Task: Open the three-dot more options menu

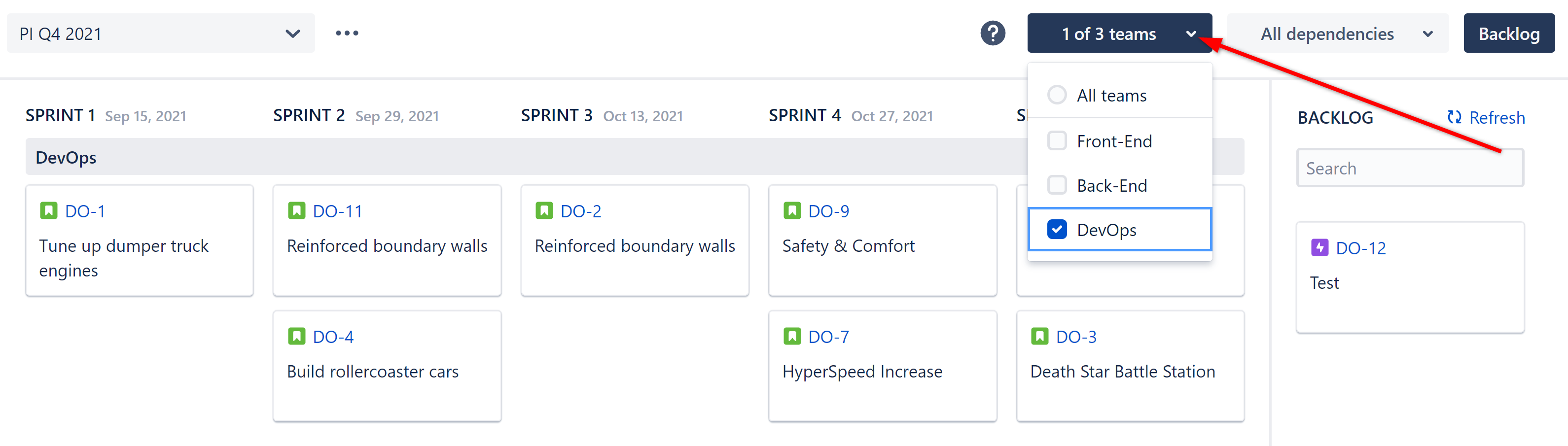Action: coord(347,34)
